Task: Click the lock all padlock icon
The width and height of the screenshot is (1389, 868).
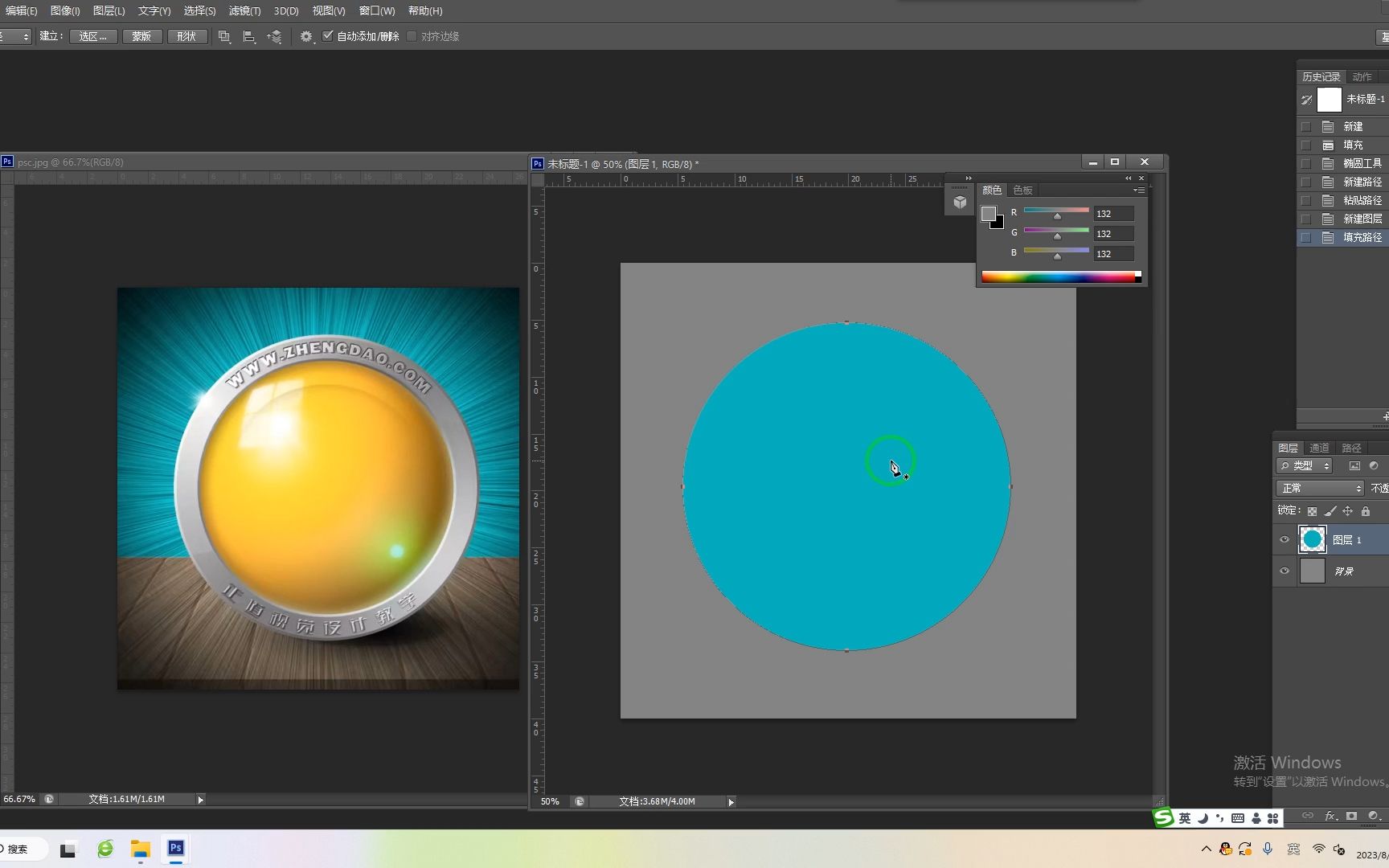Action: coord(1366,511)
